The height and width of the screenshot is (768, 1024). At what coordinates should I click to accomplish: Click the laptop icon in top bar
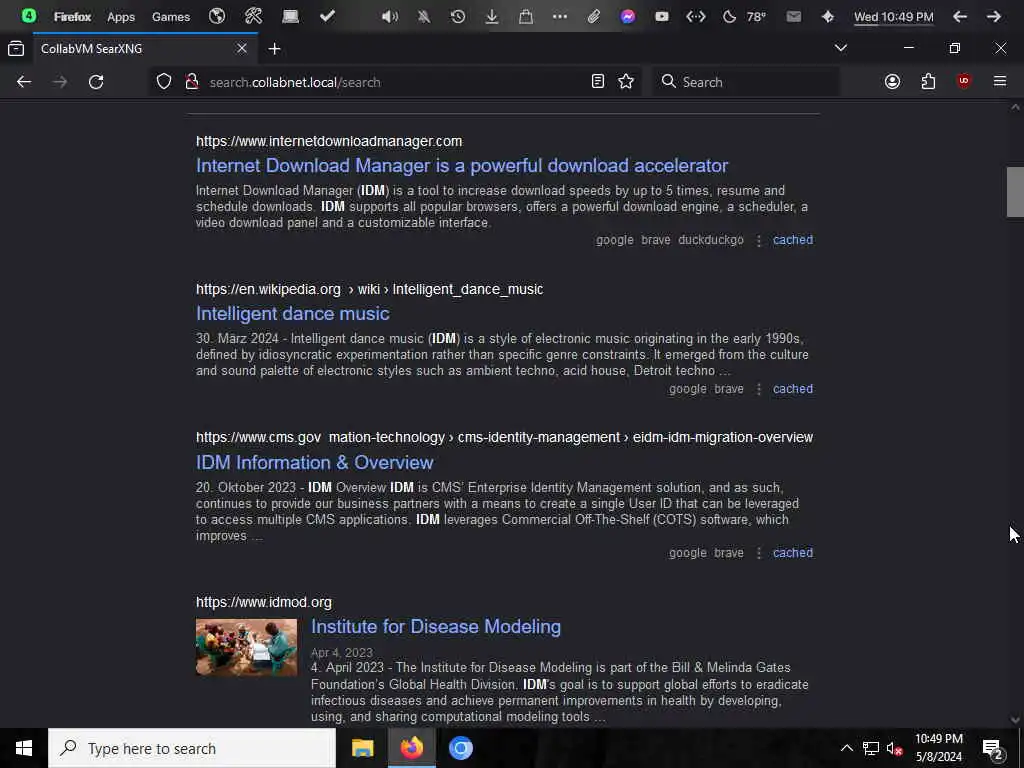point(290,16)
